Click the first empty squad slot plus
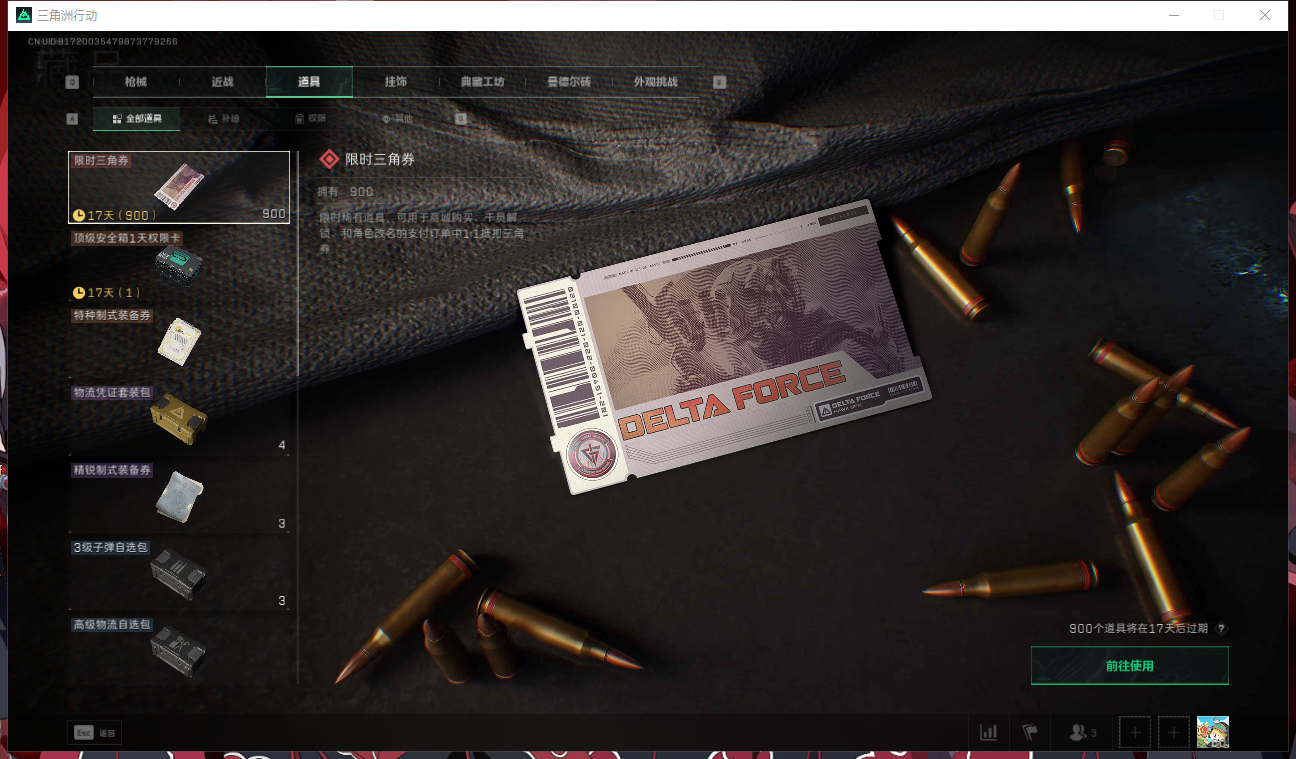The image size is (1296, 759). tap(1134, 732)
